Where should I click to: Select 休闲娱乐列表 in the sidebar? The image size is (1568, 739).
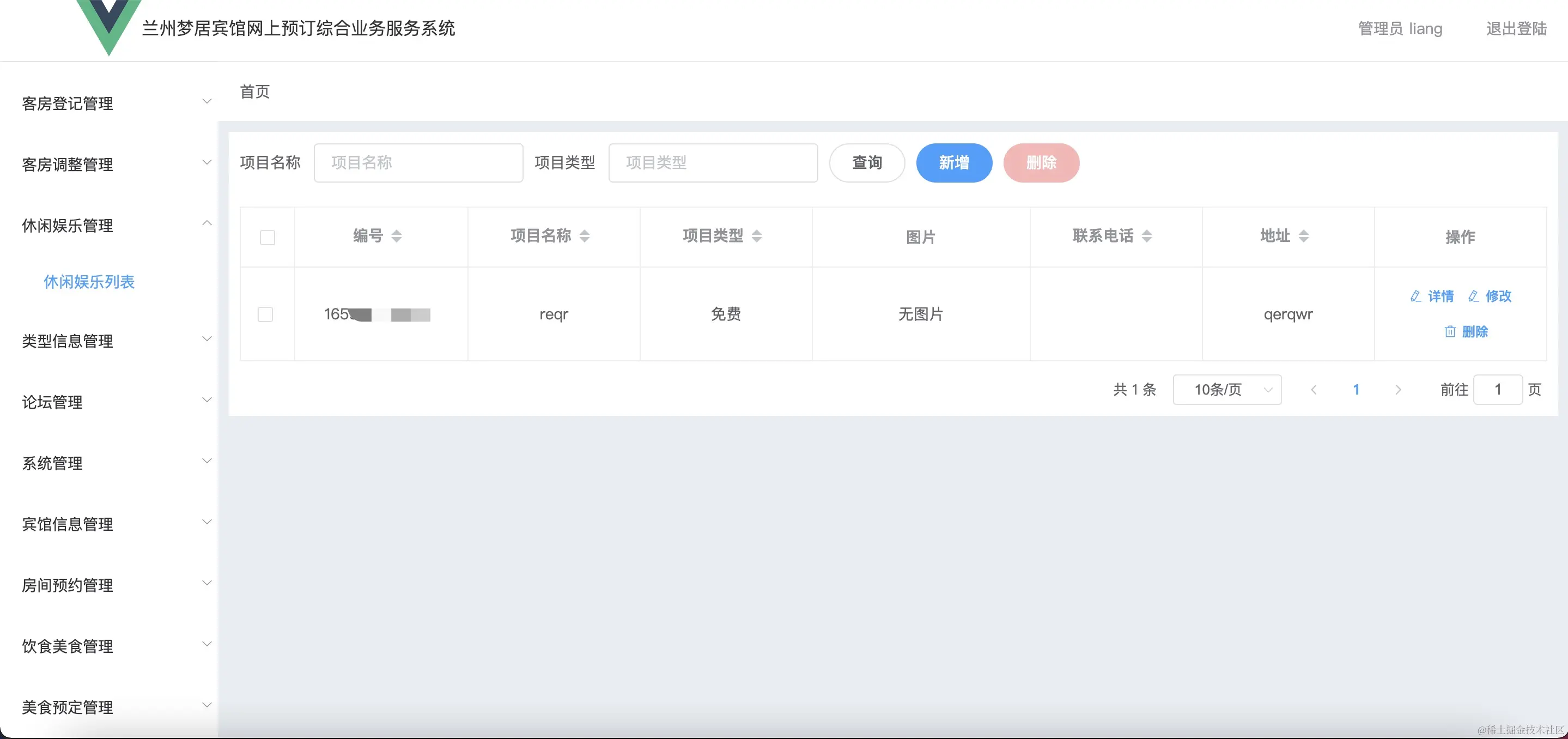pos(89,282)
